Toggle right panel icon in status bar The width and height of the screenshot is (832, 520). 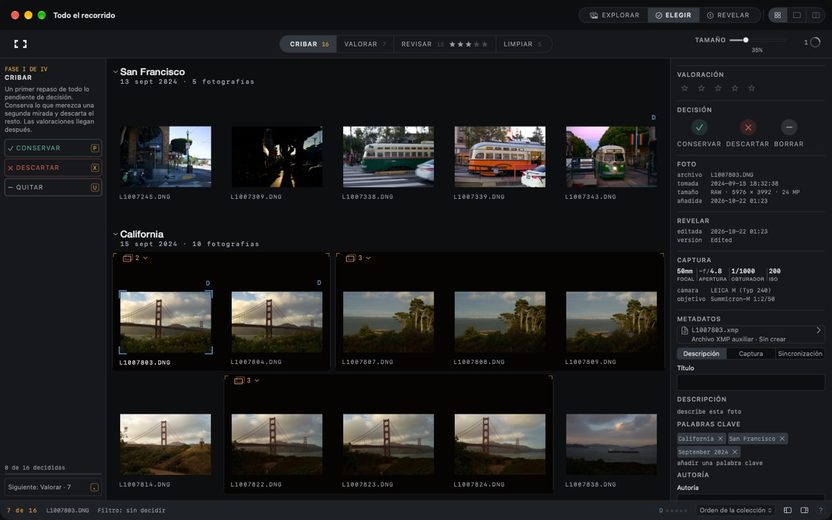click(x=804, y=510)
